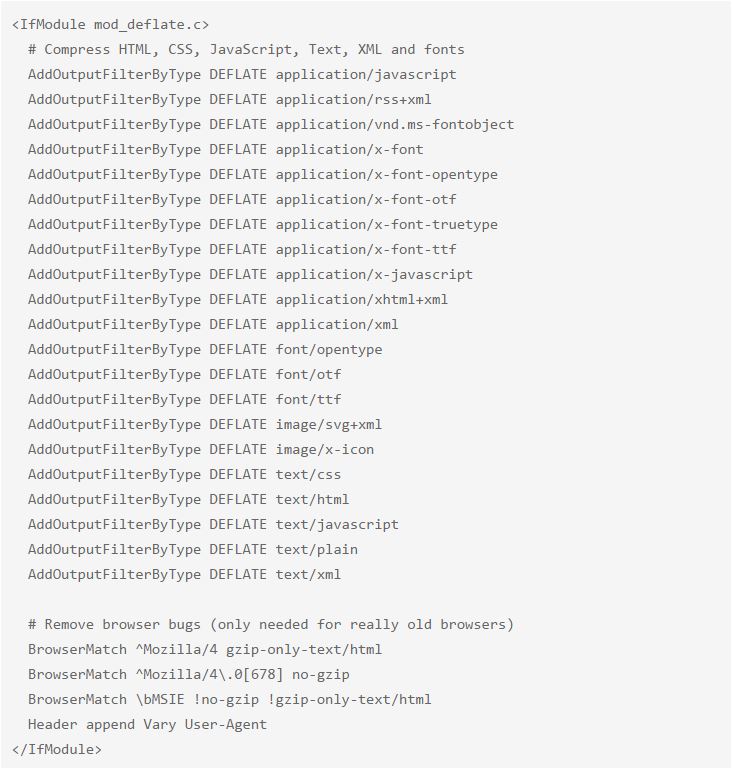Click on the text/css line

(x=185, y=474)
